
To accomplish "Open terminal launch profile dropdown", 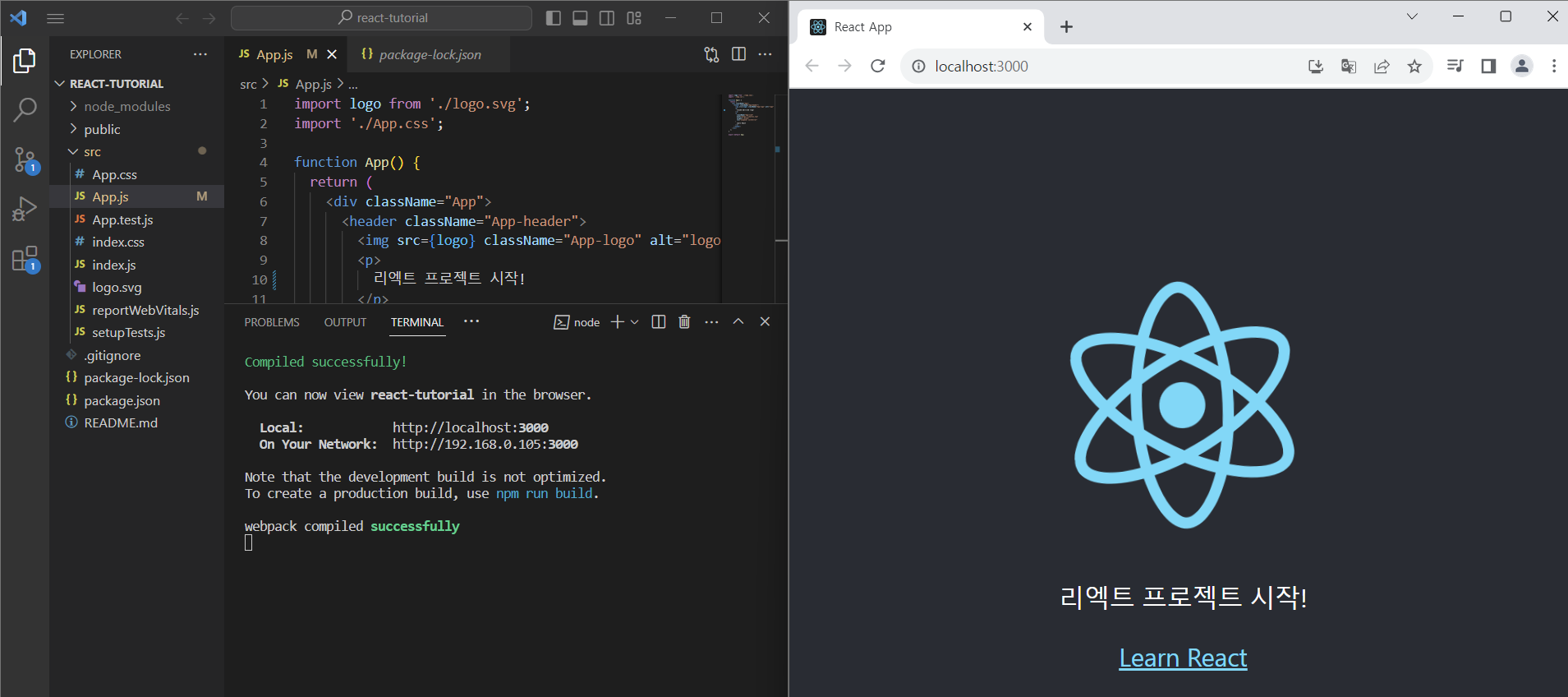I will (x=634, y=322).
